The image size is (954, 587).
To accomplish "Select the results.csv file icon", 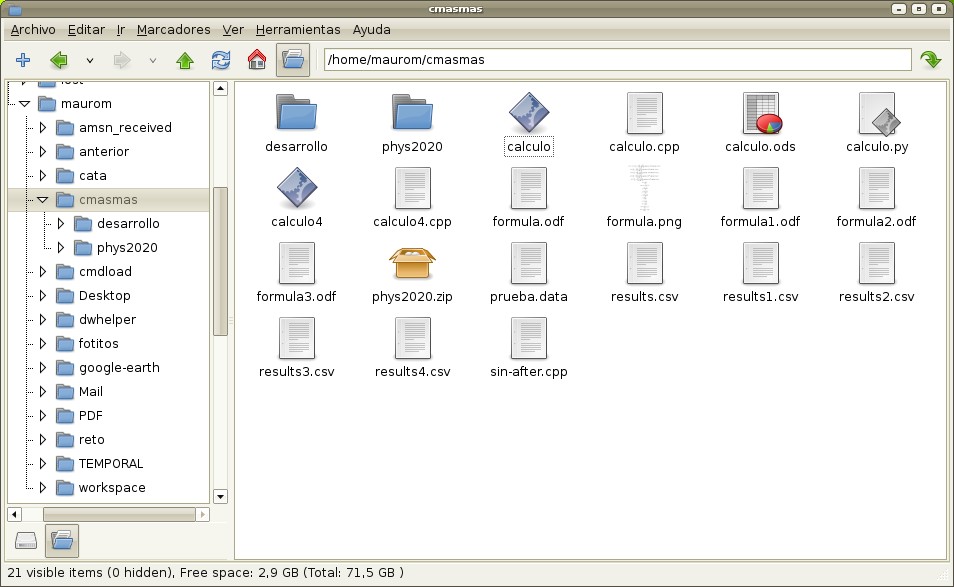I will (644, 263).
